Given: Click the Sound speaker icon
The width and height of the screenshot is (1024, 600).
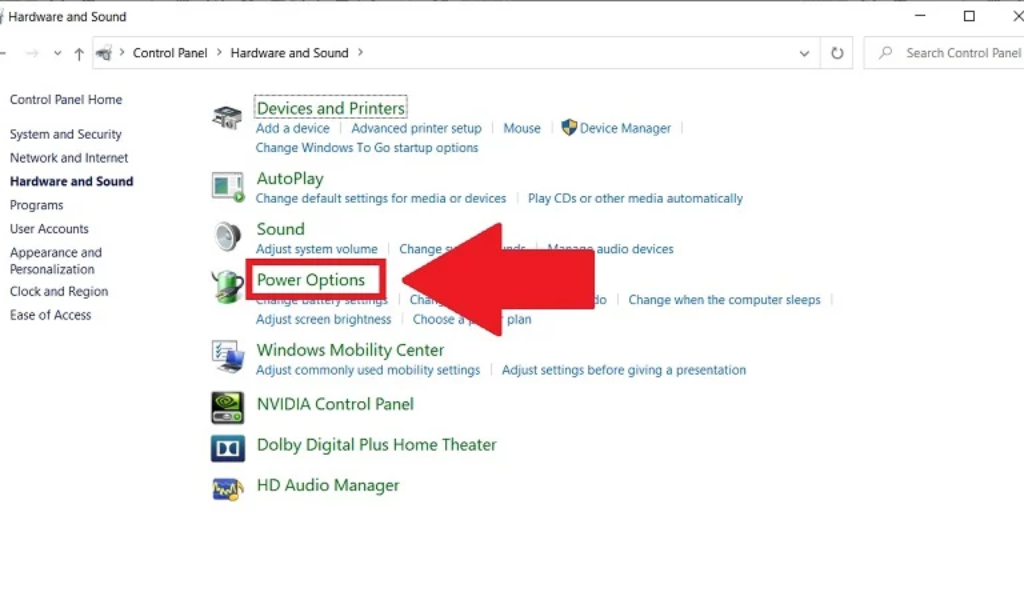Looking at the screenshot, I should coord(227,237).
